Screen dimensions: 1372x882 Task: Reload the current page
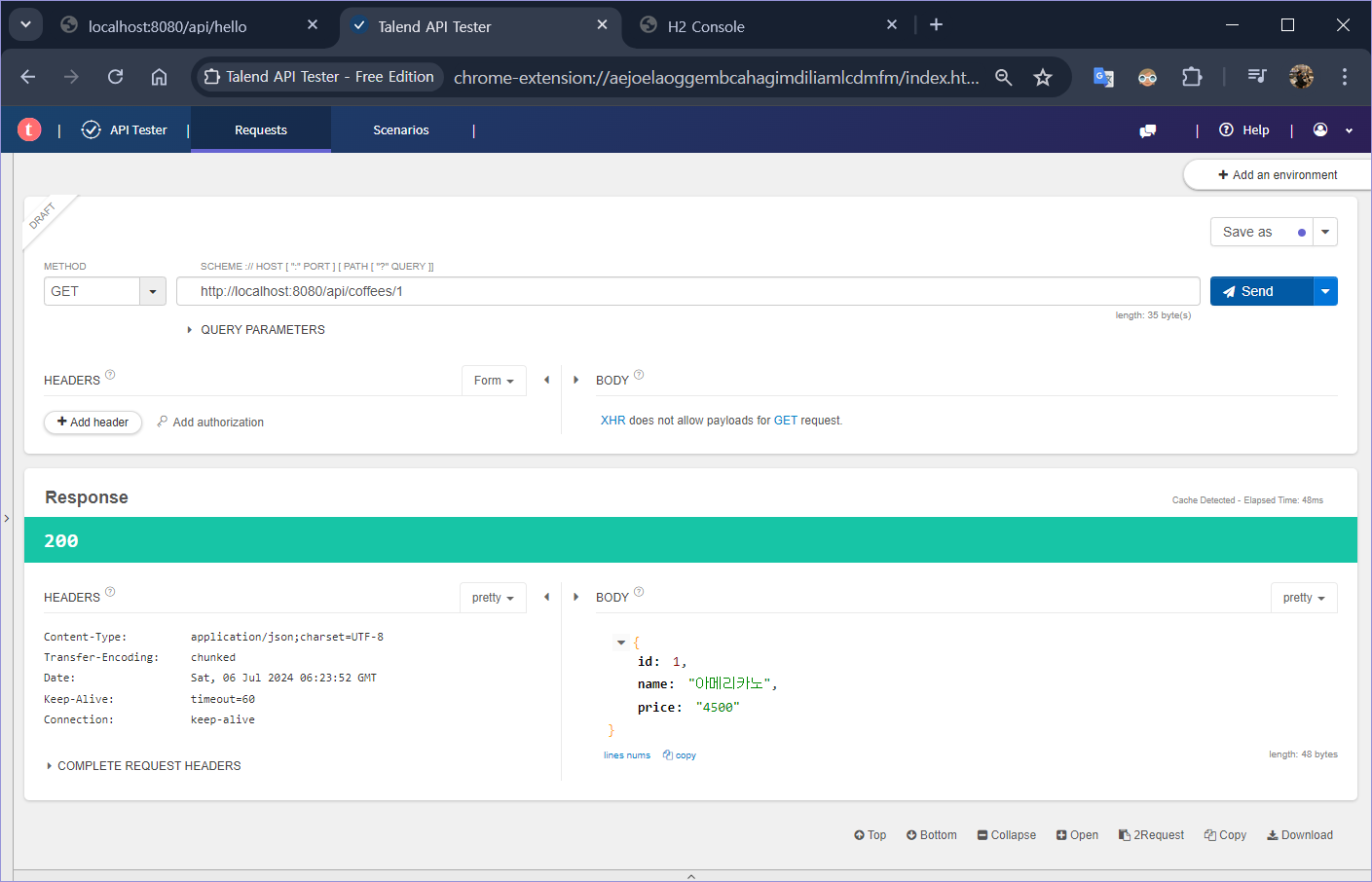pos(115,77)
